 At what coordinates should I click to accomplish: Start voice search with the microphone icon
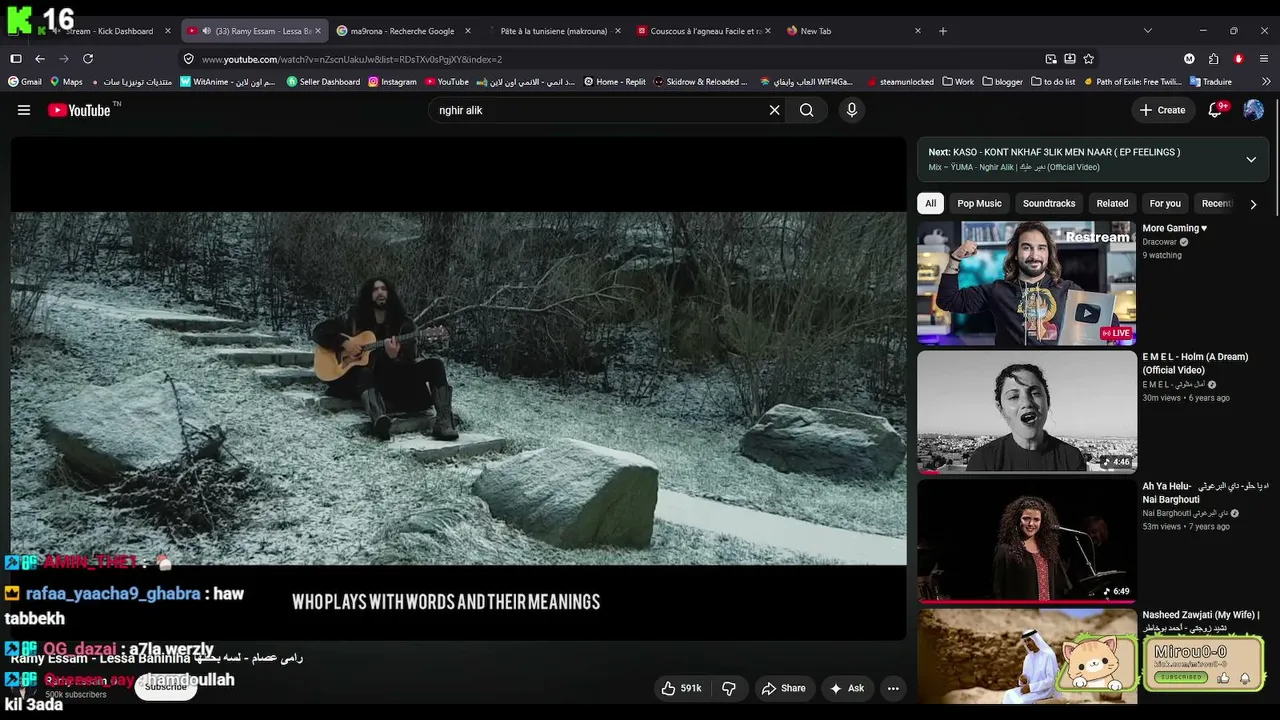point(852,110)
